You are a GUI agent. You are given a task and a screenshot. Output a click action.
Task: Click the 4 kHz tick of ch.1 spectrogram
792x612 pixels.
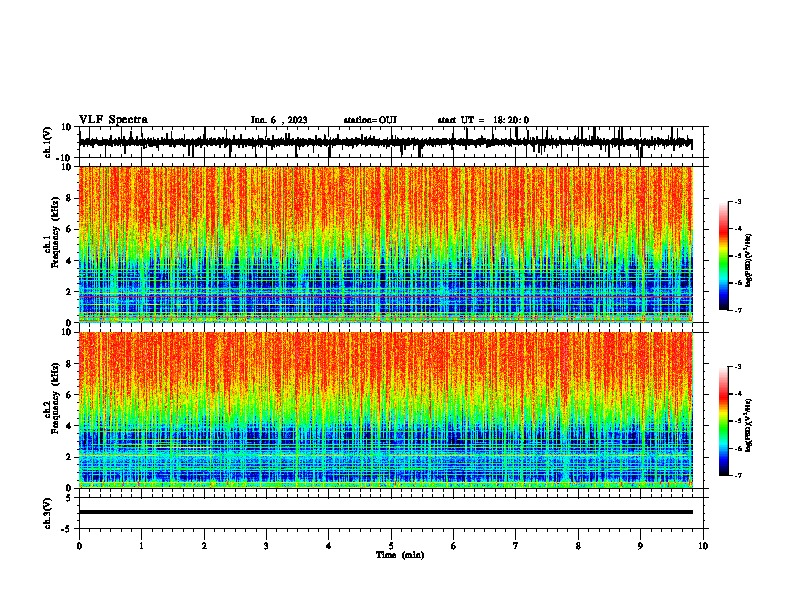coord(69,261)
